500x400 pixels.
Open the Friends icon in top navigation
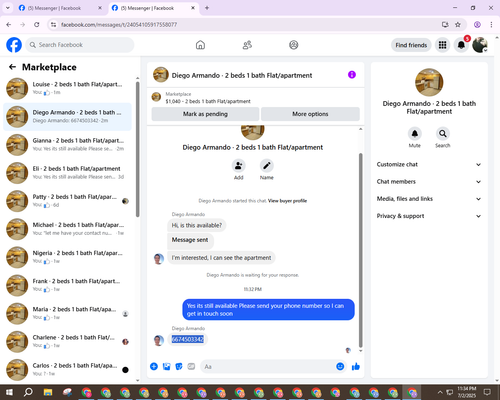tap(247, 45)
